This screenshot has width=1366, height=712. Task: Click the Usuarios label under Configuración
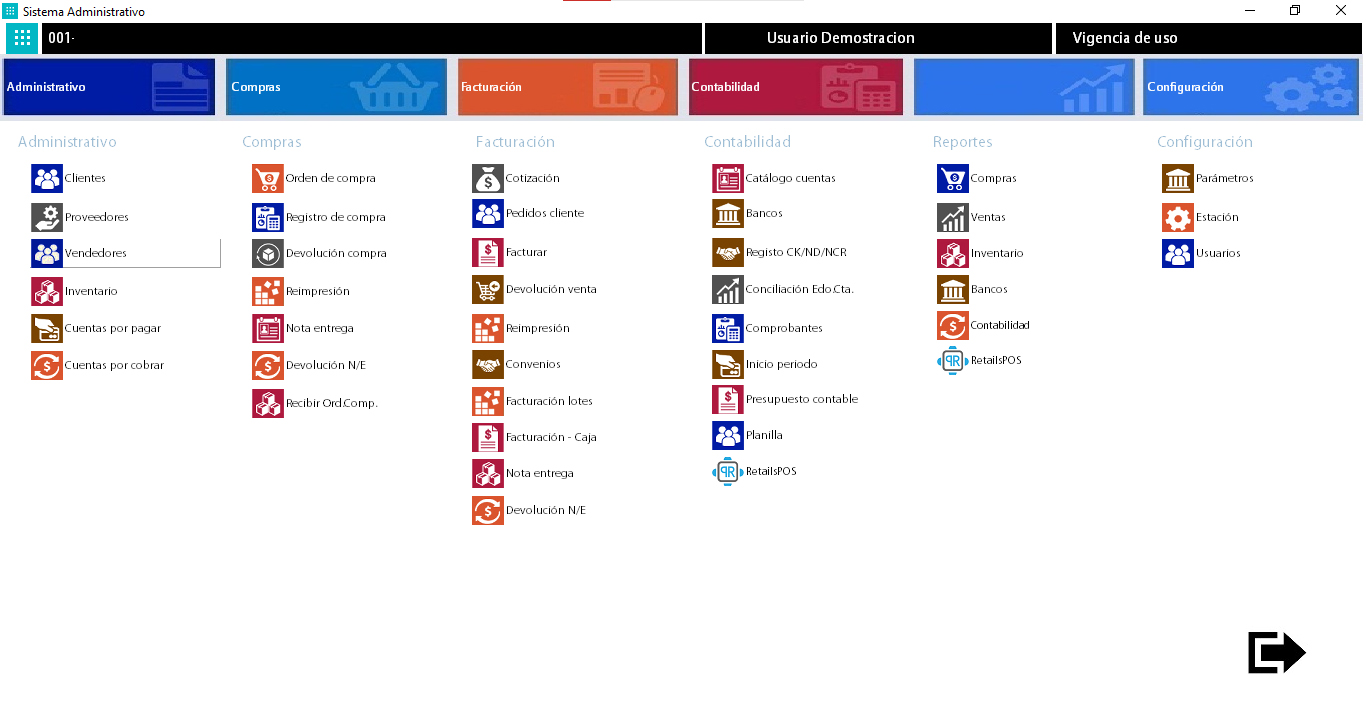[x=1218, y=253]
